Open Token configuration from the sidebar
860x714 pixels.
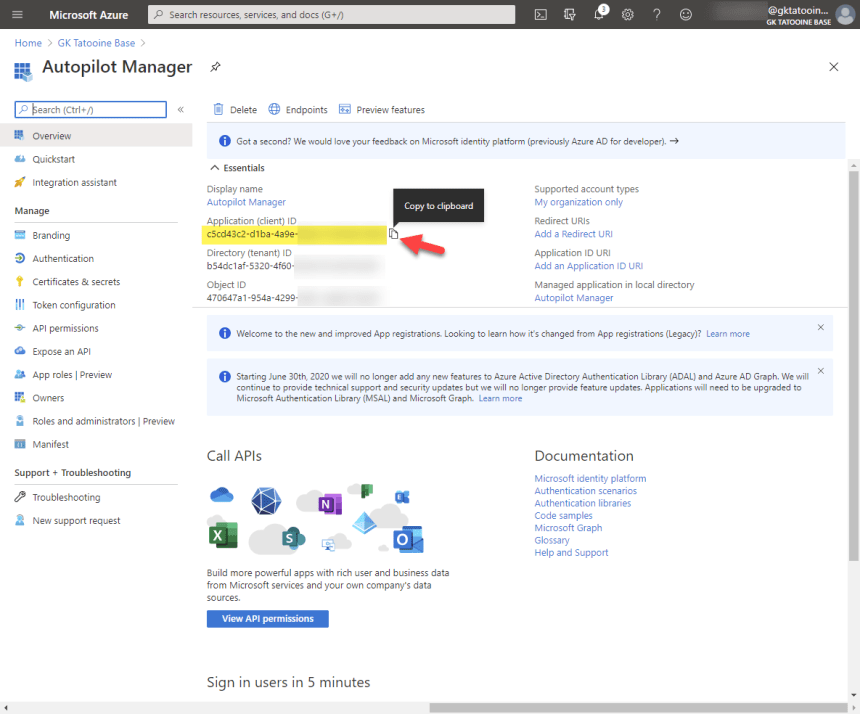point(75,304)
